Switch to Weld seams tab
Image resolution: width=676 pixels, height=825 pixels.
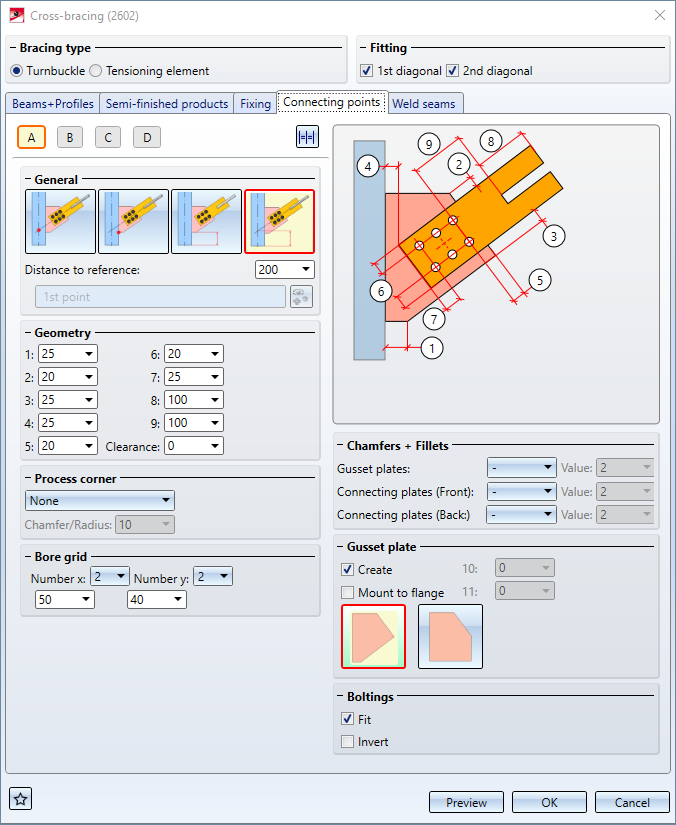(x=424, y=104)
